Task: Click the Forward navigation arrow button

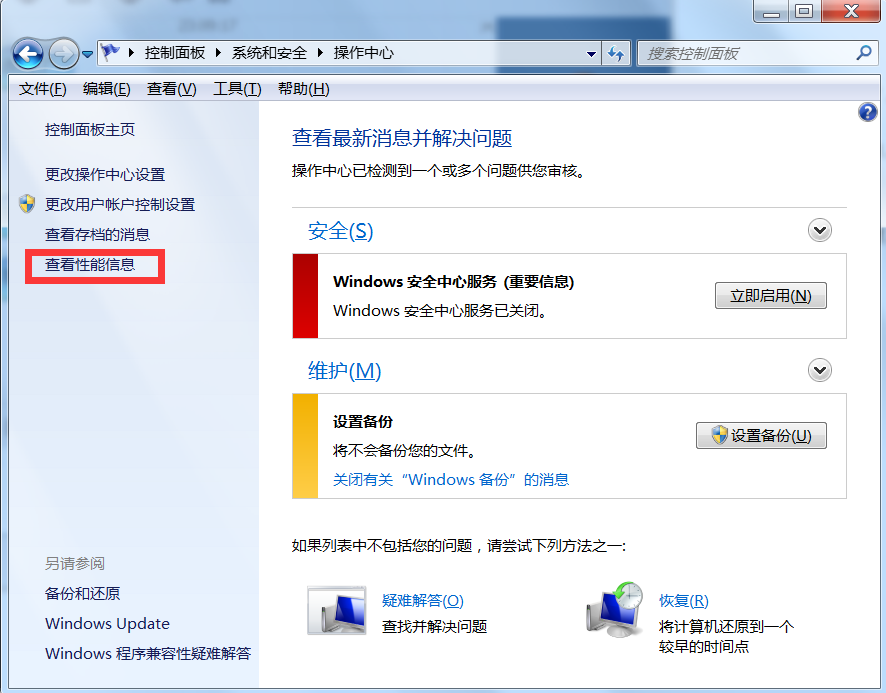Action: 63,54
